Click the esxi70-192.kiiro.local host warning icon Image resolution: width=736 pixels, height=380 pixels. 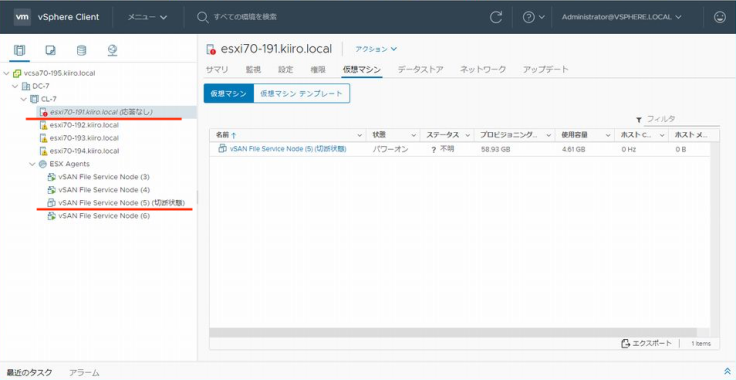(43, 125)
